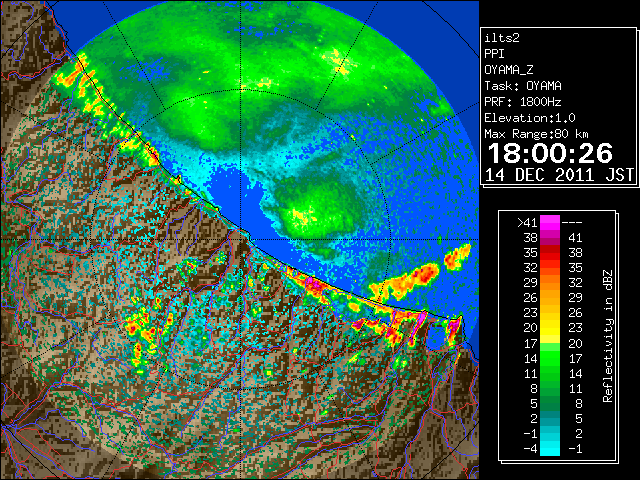
Task: Click the "OYAMA_Z" product name
Action: click(x=509, y=70)
